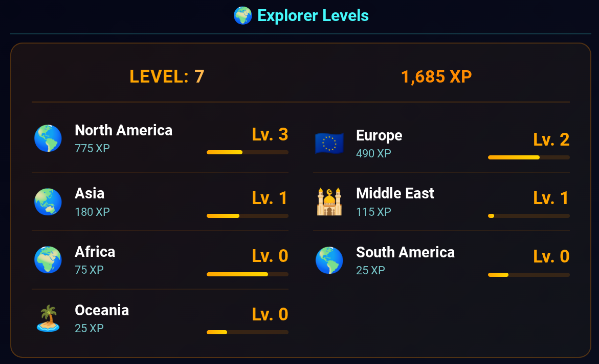
Task: Select the Middle East region name
Action: (395, 193)
